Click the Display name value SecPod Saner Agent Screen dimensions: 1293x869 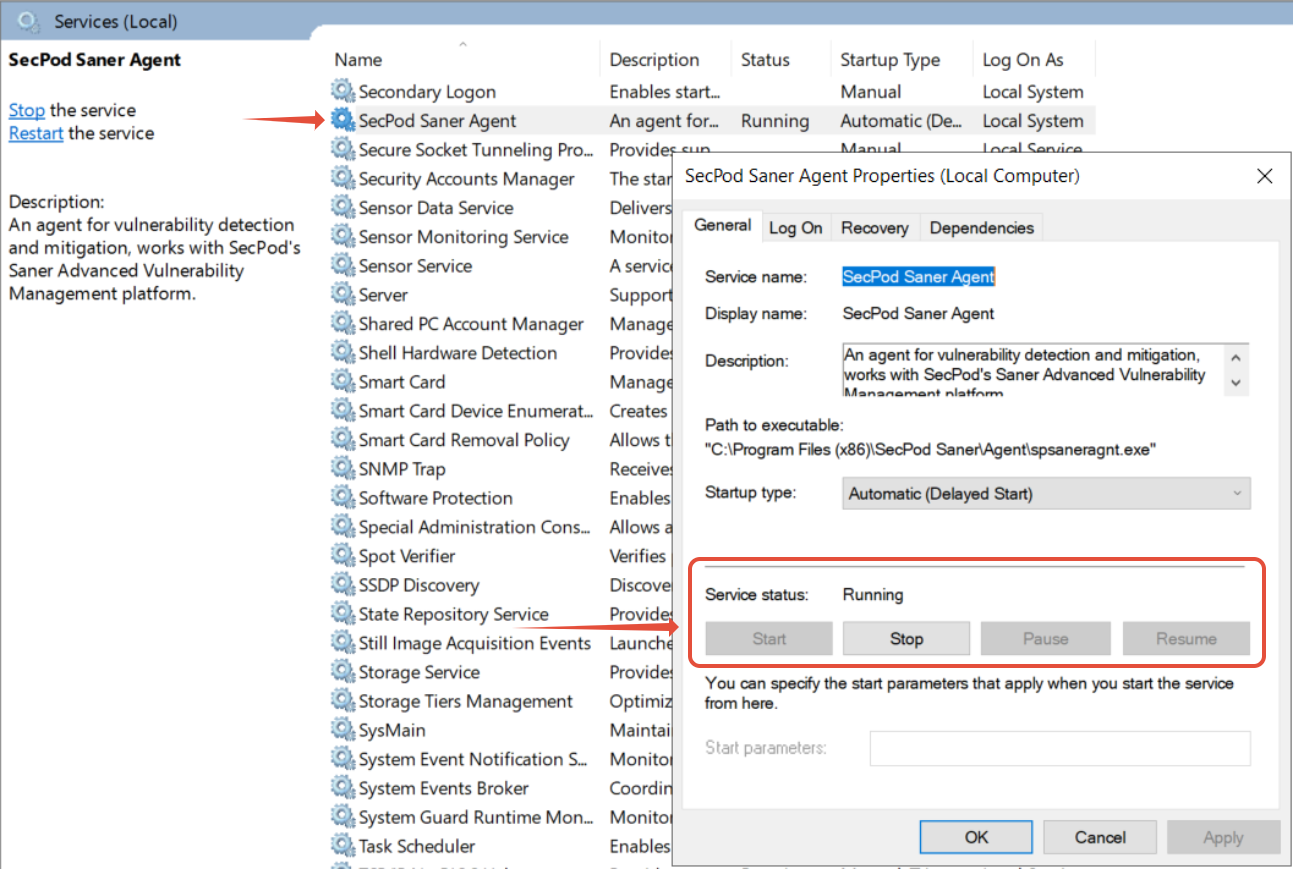919,313
